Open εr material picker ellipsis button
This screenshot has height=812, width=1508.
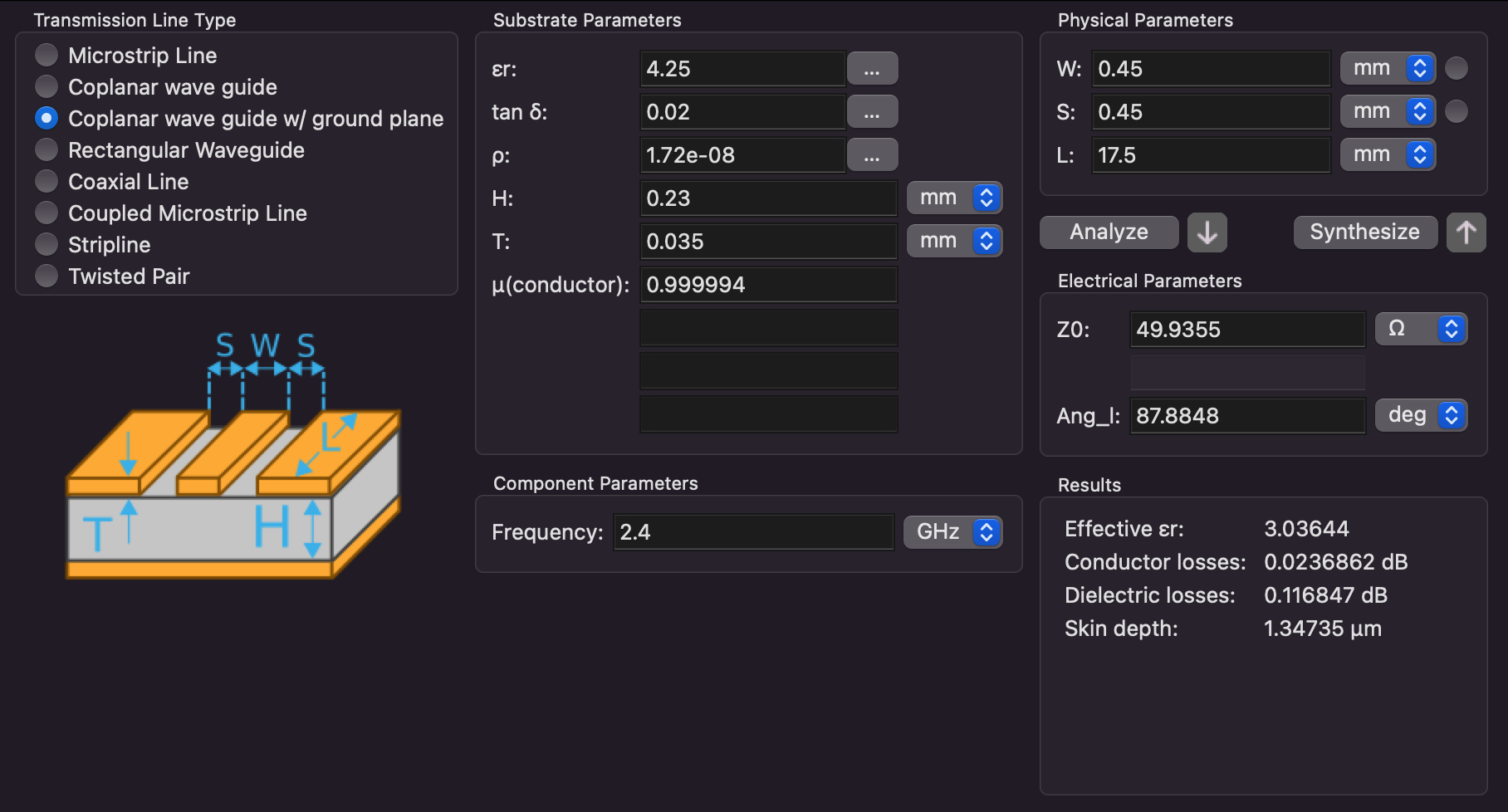[x=872, y=69]
